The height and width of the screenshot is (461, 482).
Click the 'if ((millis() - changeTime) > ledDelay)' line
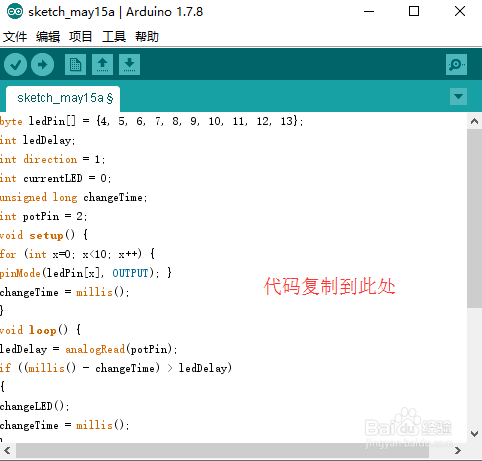click(x=116, y=368)
